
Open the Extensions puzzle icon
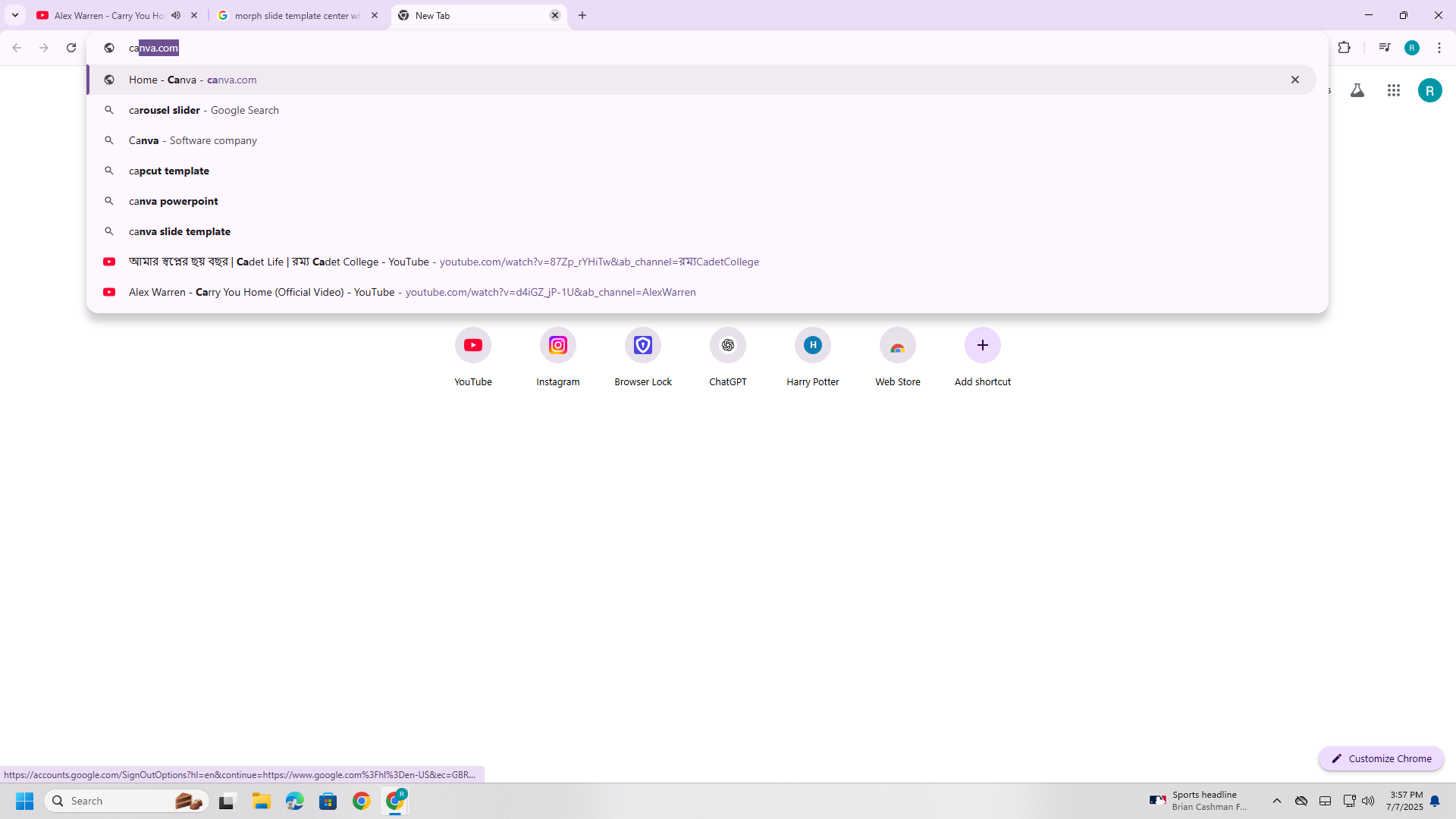(x=1345, y=48)
